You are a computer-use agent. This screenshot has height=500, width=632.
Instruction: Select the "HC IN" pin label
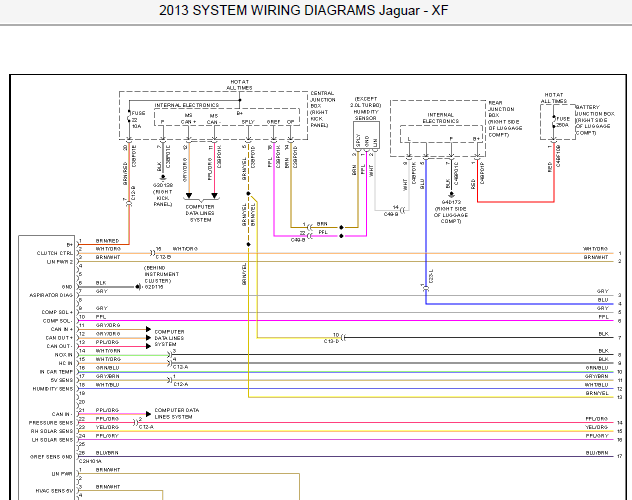click(66, 363)
